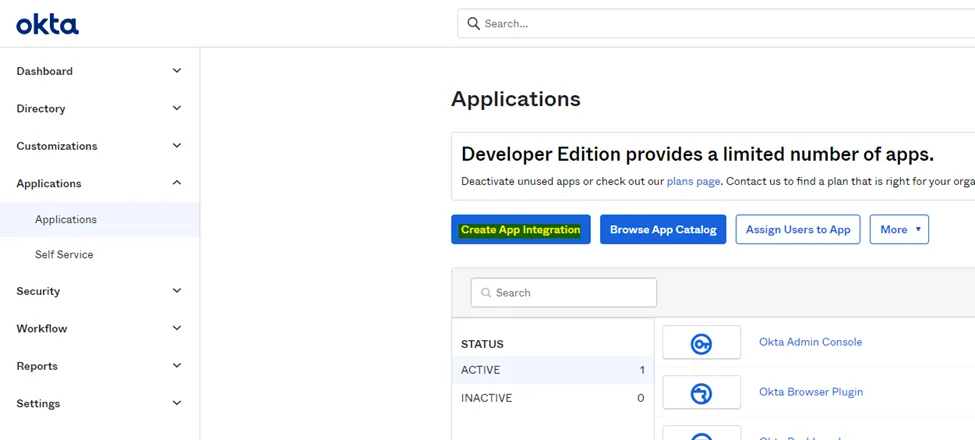Expand the Directory menu chevron
The image size is (975, 440).
177,108
